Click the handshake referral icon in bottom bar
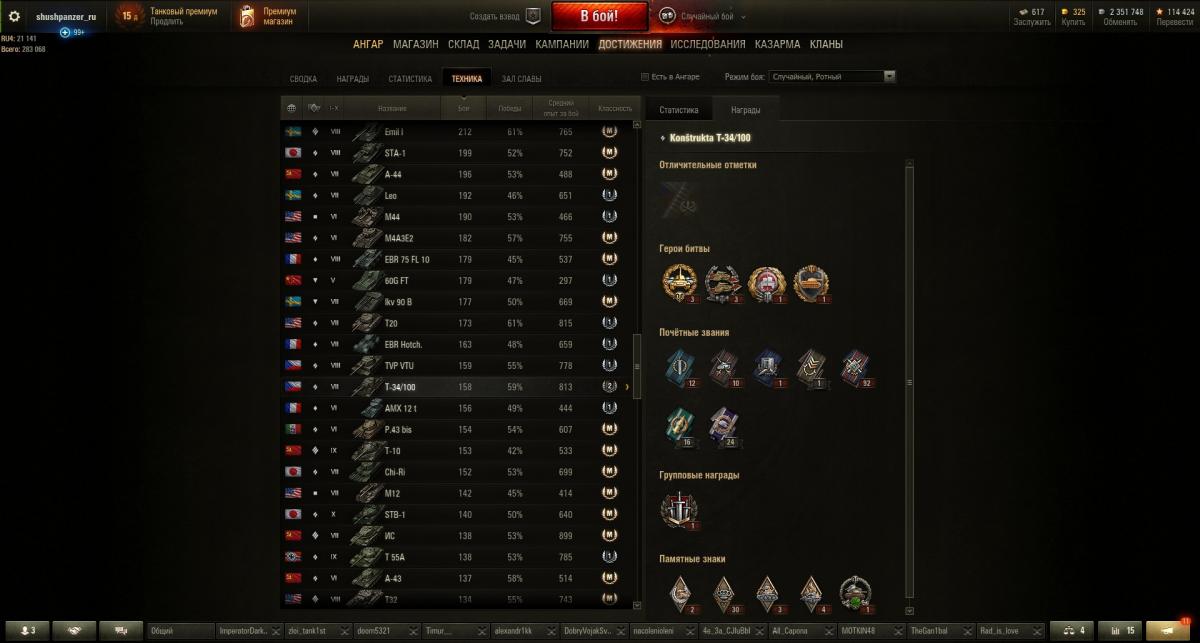The width and height of the screenshot is (1200, 643). tap(74, 631)
